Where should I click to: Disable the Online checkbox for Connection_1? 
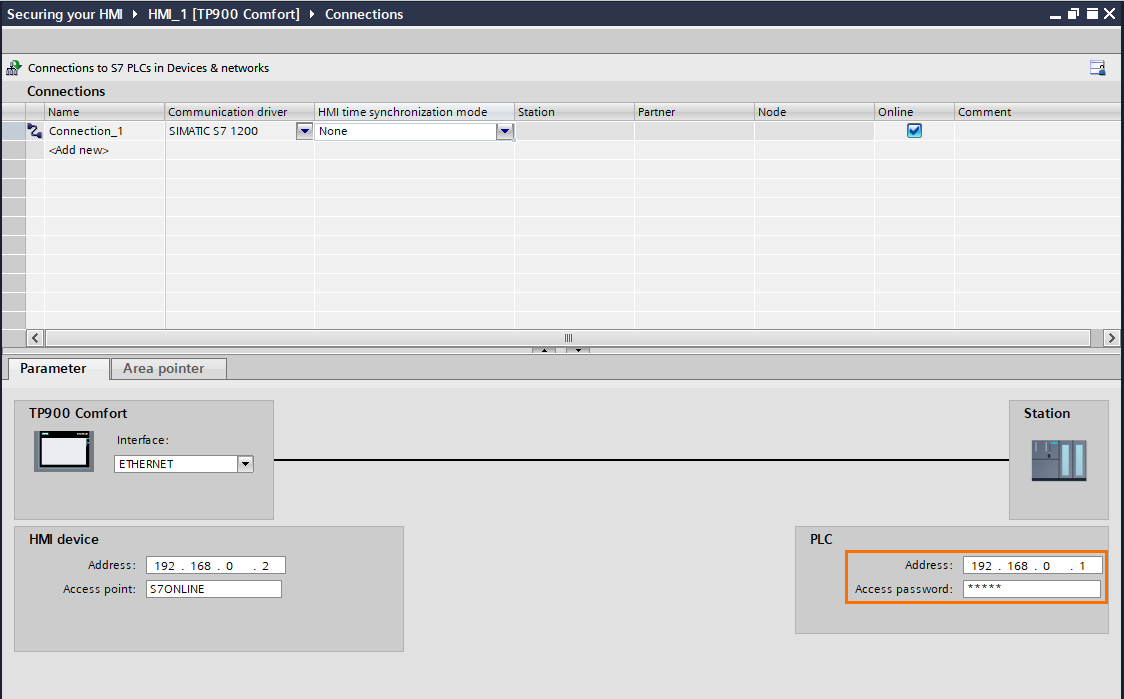click(913, 130)
